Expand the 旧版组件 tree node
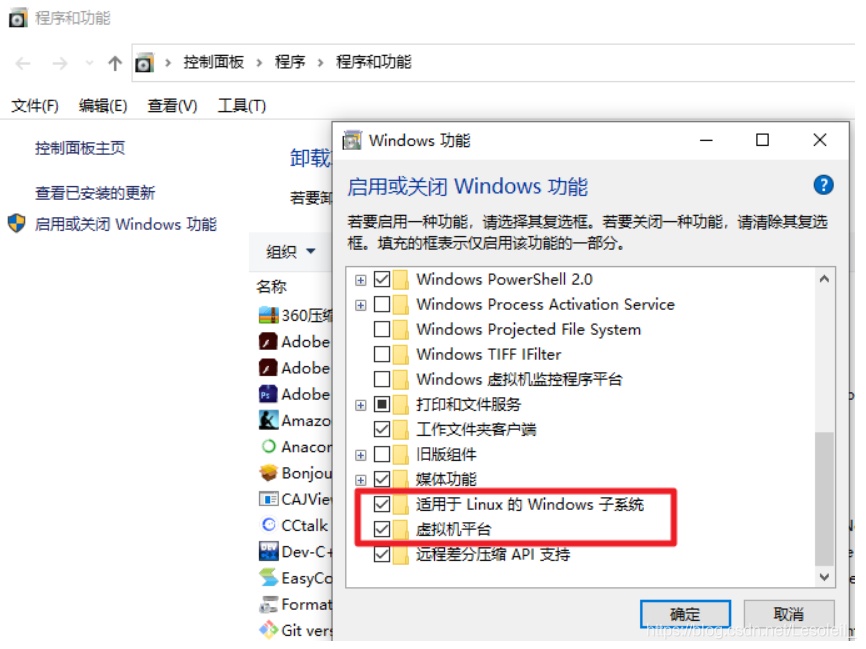866x649 pixels. pos(361,455)
